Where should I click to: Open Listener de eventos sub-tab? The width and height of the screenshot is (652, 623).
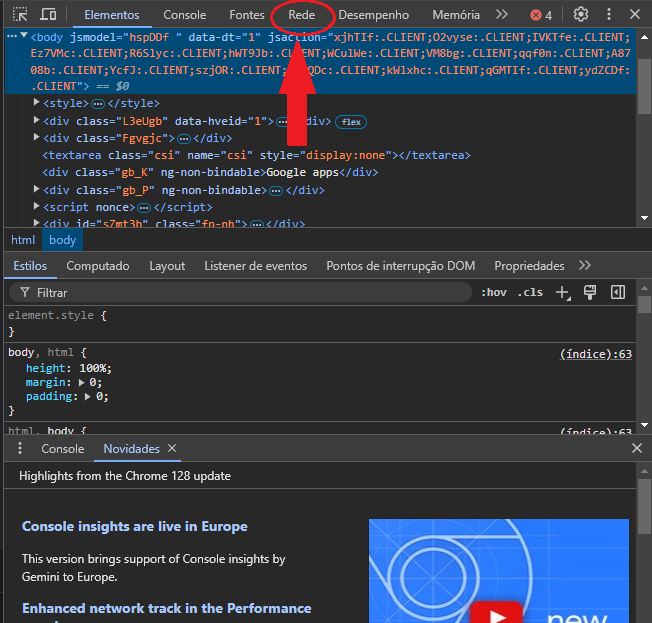click(255, 266)
